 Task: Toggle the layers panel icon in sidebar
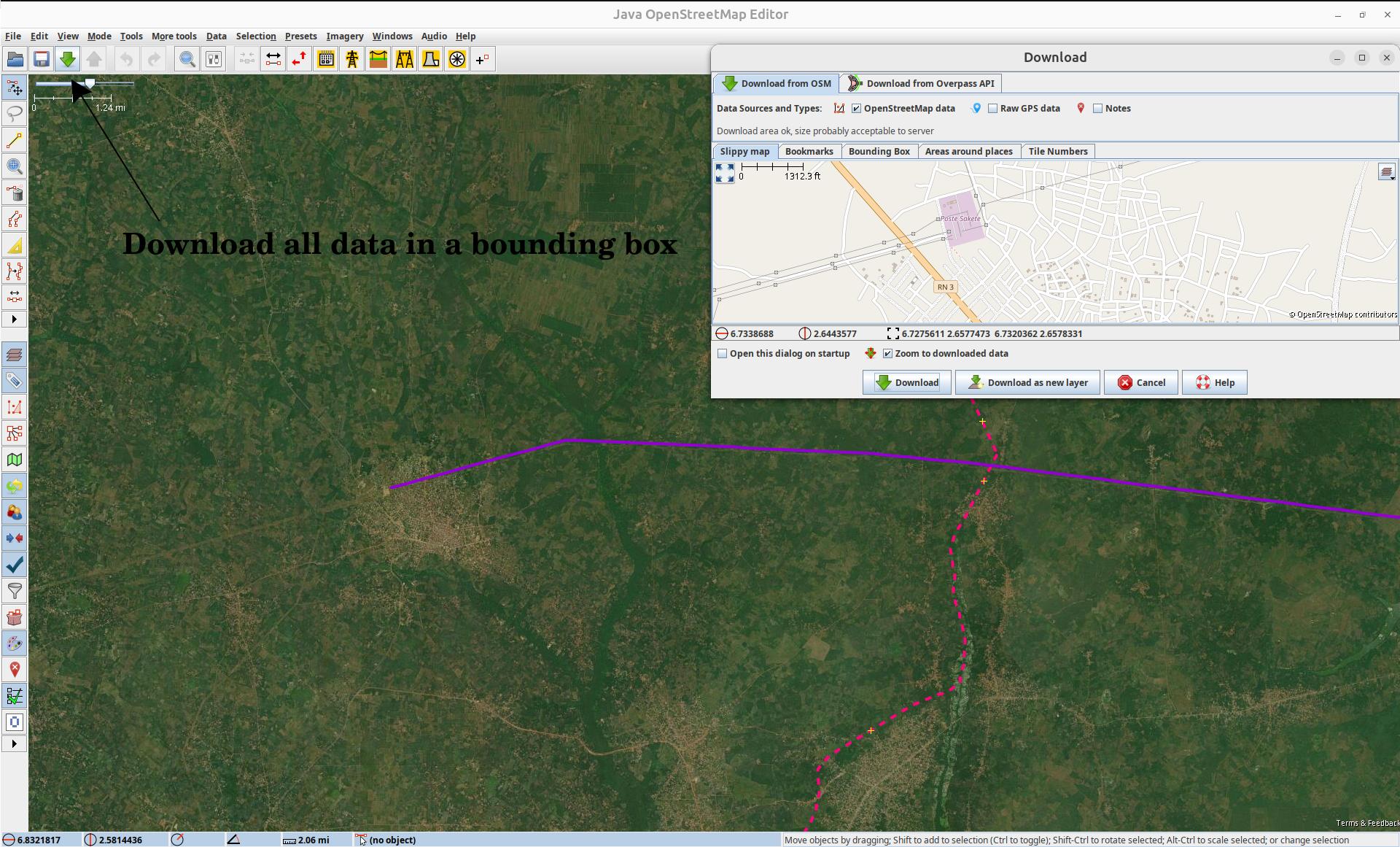[x=15, y=355]
